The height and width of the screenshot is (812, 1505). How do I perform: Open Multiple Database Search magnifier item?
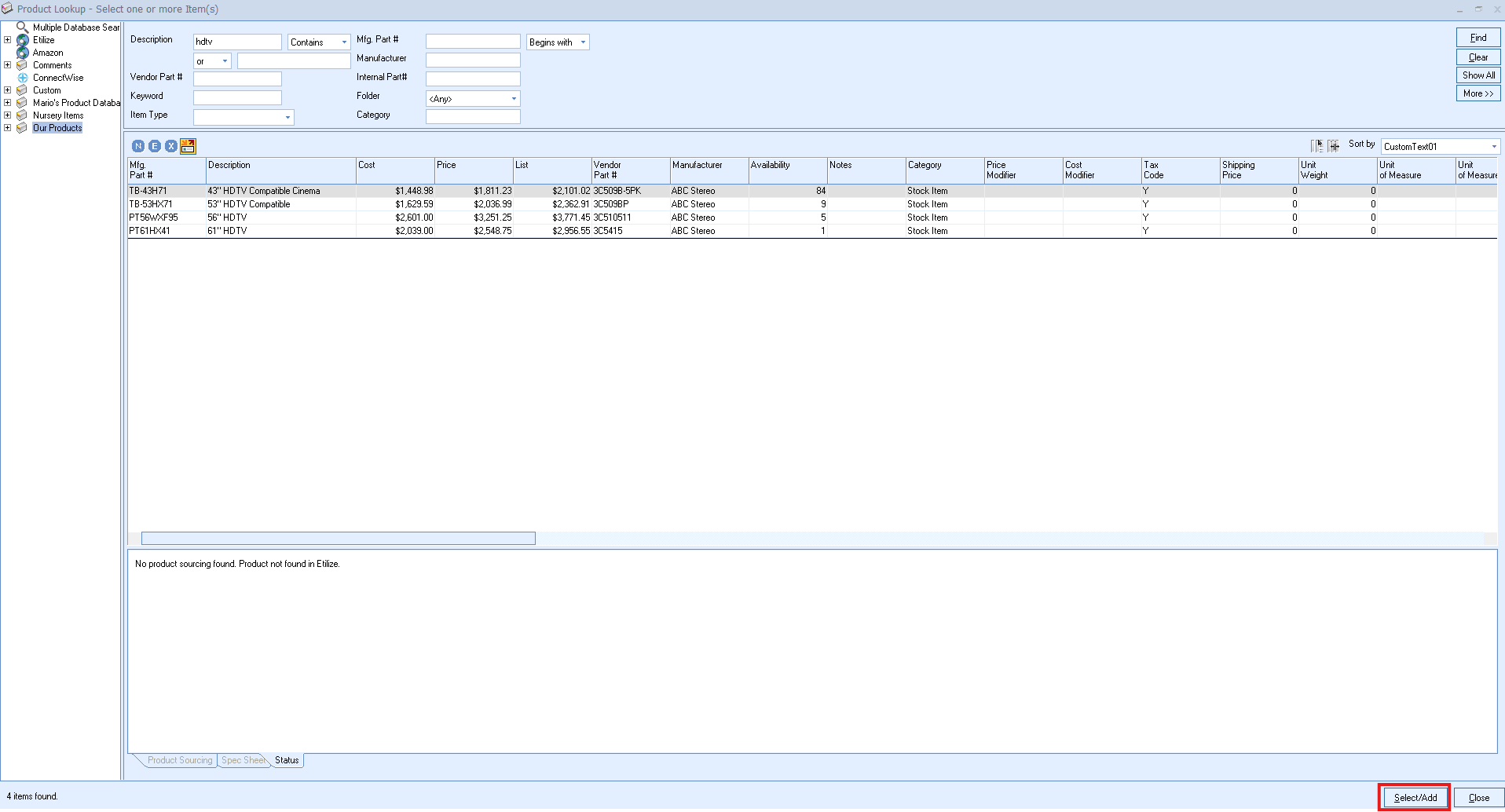pyautogui.click(x=23, y=27)
